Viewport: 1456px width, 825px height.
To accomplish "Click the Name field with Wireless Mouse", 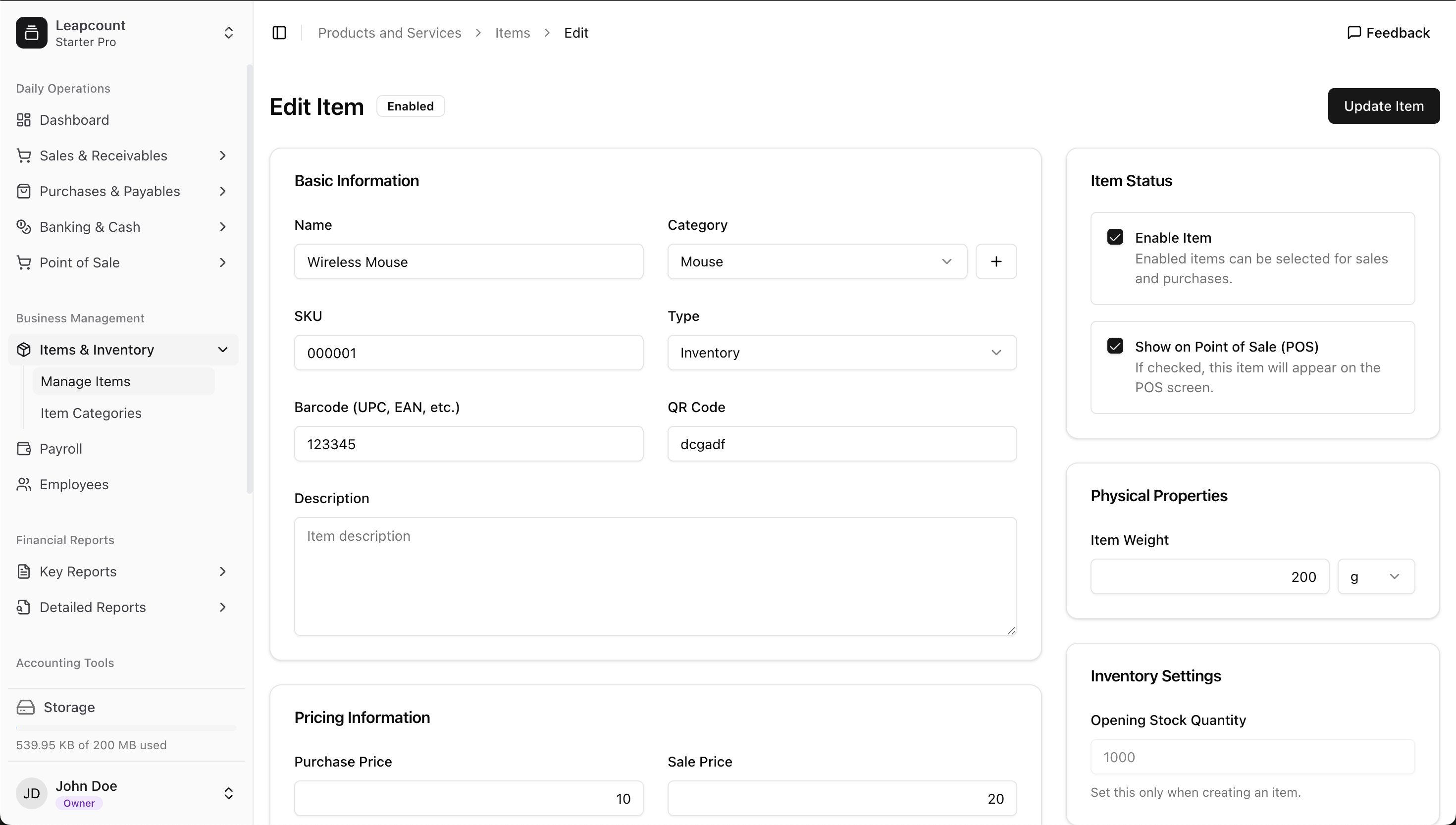I will 468,262.
